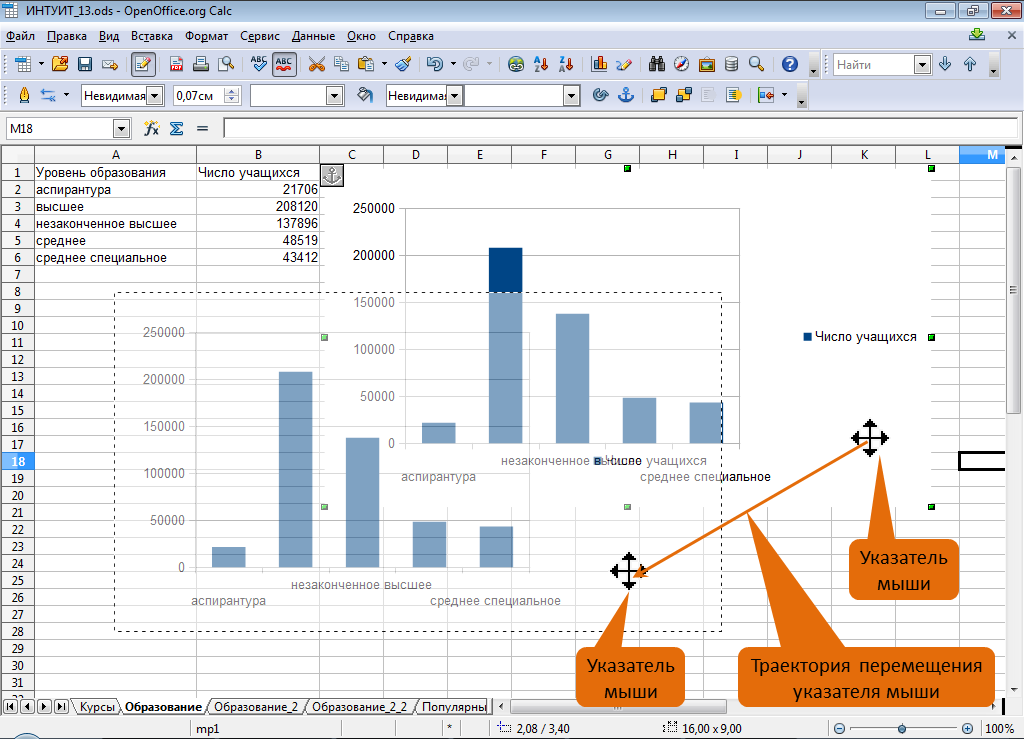The image size is (1024, 739).
Task: Open OpenOffice Help
Action: (x=790, y=64)
